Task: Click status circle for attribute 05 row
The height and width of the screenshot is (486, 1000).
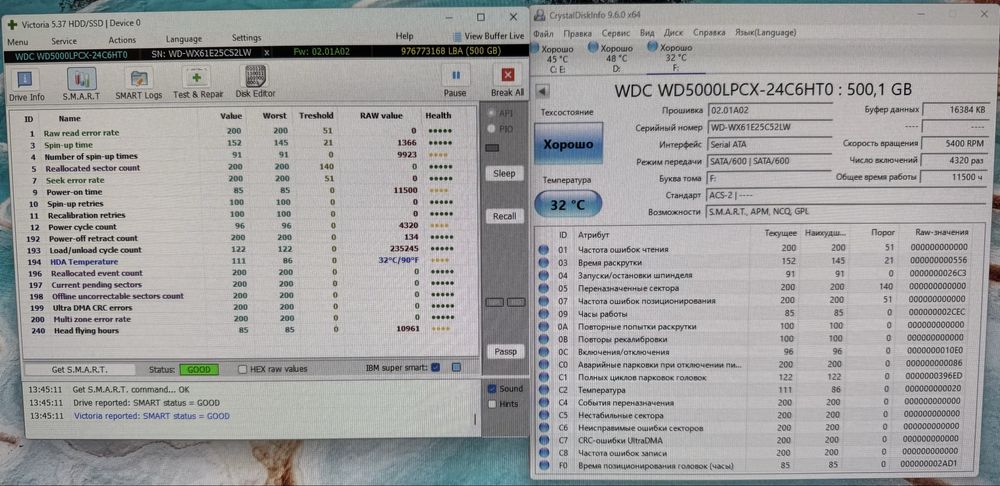Action: (543, 288)
